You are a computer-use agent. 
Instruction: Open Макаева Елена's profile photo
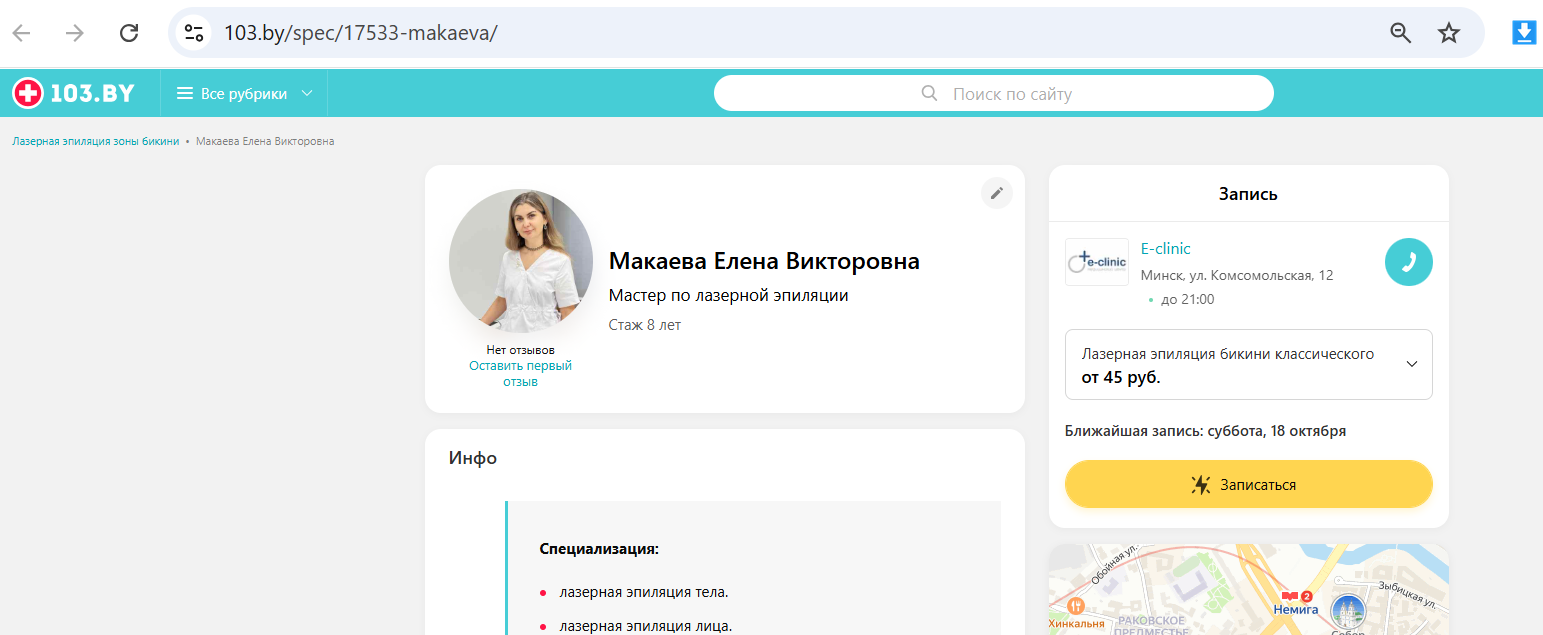point(520,261)
